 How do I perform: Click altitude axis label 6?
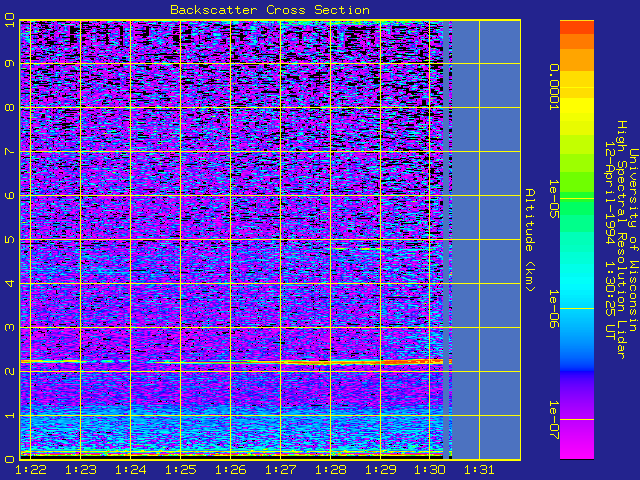click(9, 196)
